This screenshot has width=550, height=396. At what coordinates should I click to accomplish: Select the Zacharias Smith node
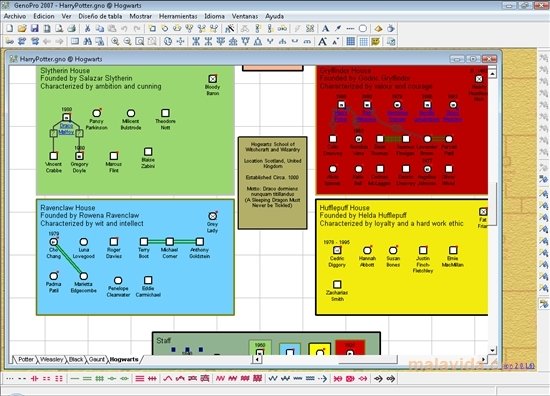point(337,284)
